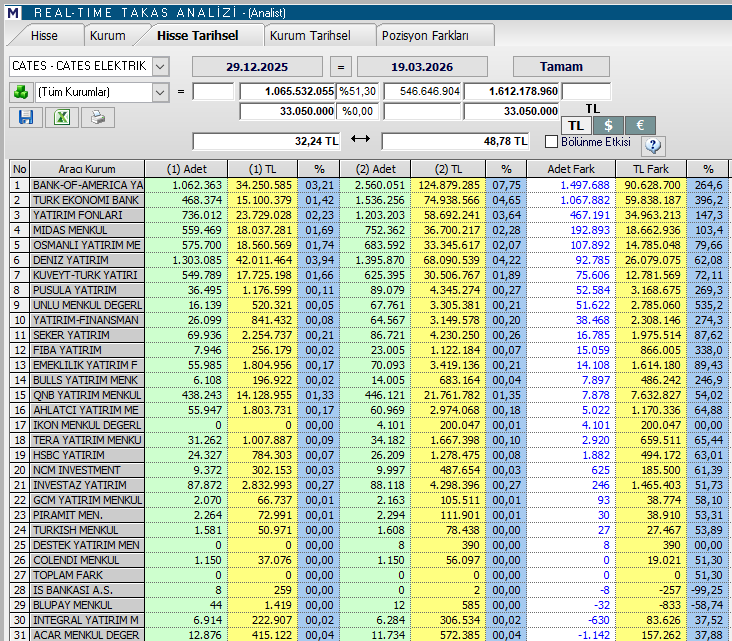Screen dimensions: 732x641
Task: Select ACAR MENKUL DEGER row
Action: pyautogui.click(x=369, y=635)
